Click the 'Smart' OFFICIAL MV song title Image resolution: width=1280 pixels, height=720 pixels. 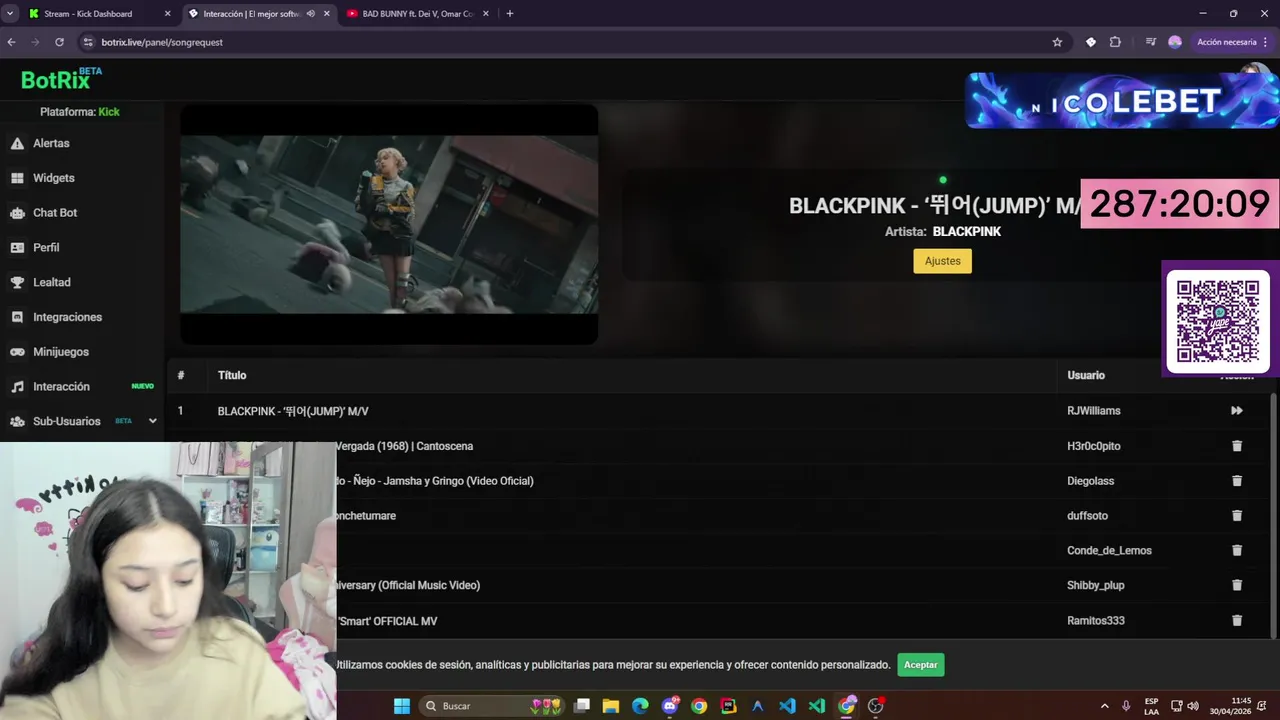coord(387,621)
